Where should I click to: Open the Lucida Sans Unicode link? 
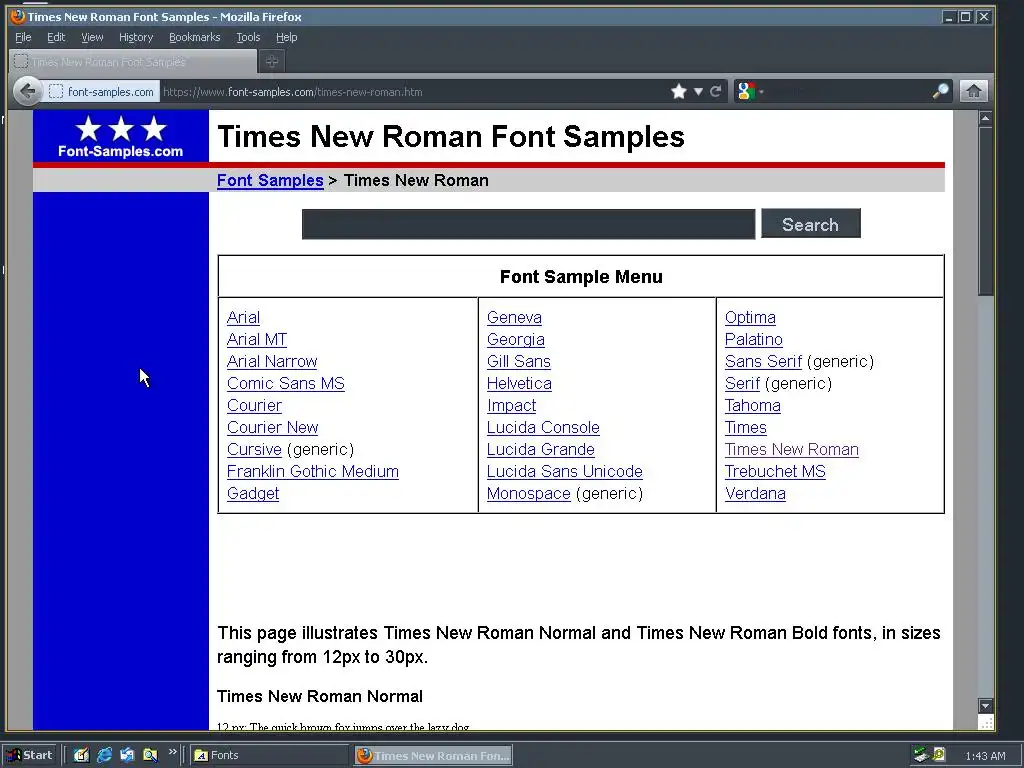click(x=565, y=472)
